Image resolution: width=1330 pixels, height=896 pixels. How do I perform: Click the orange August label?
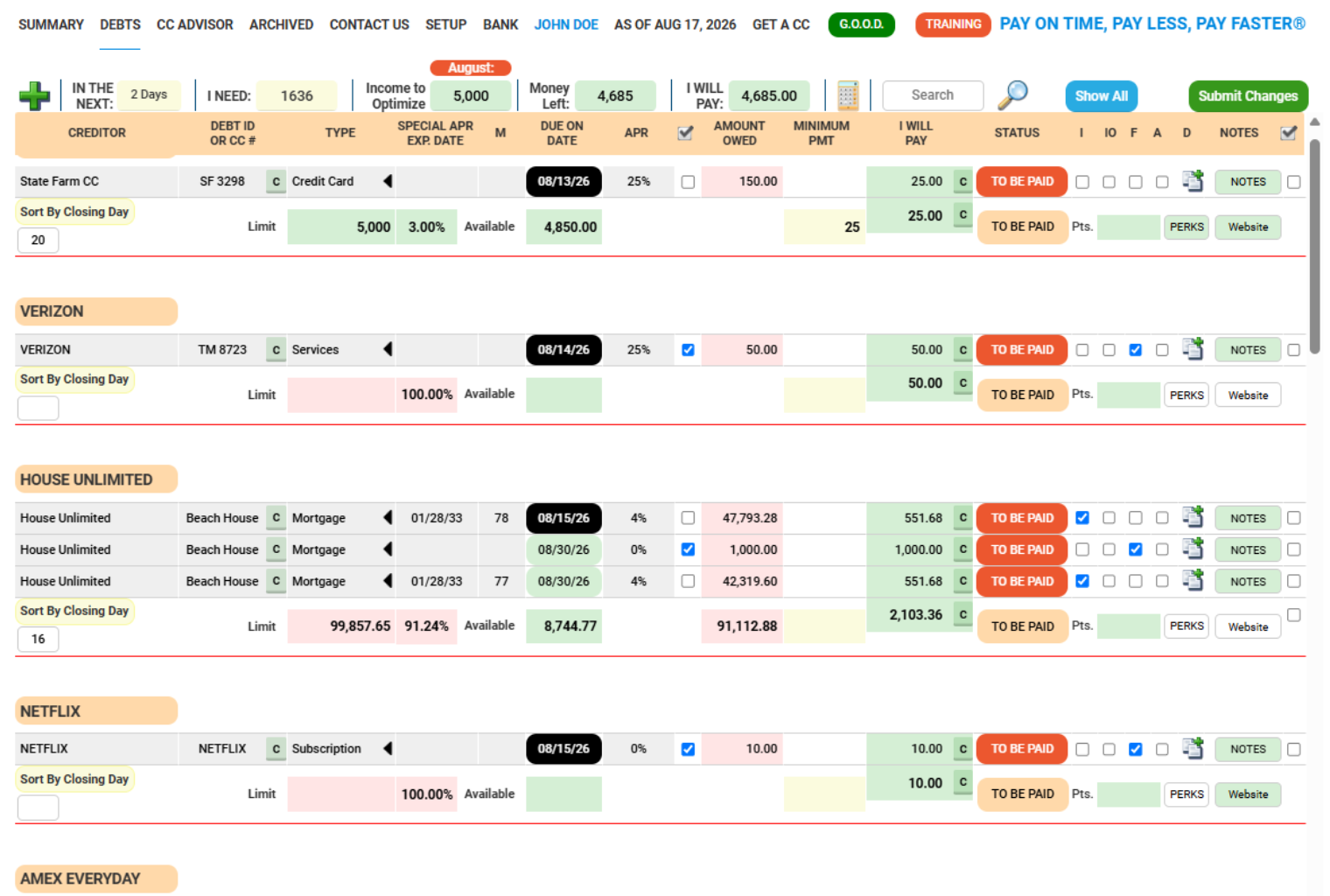point(471,68)
